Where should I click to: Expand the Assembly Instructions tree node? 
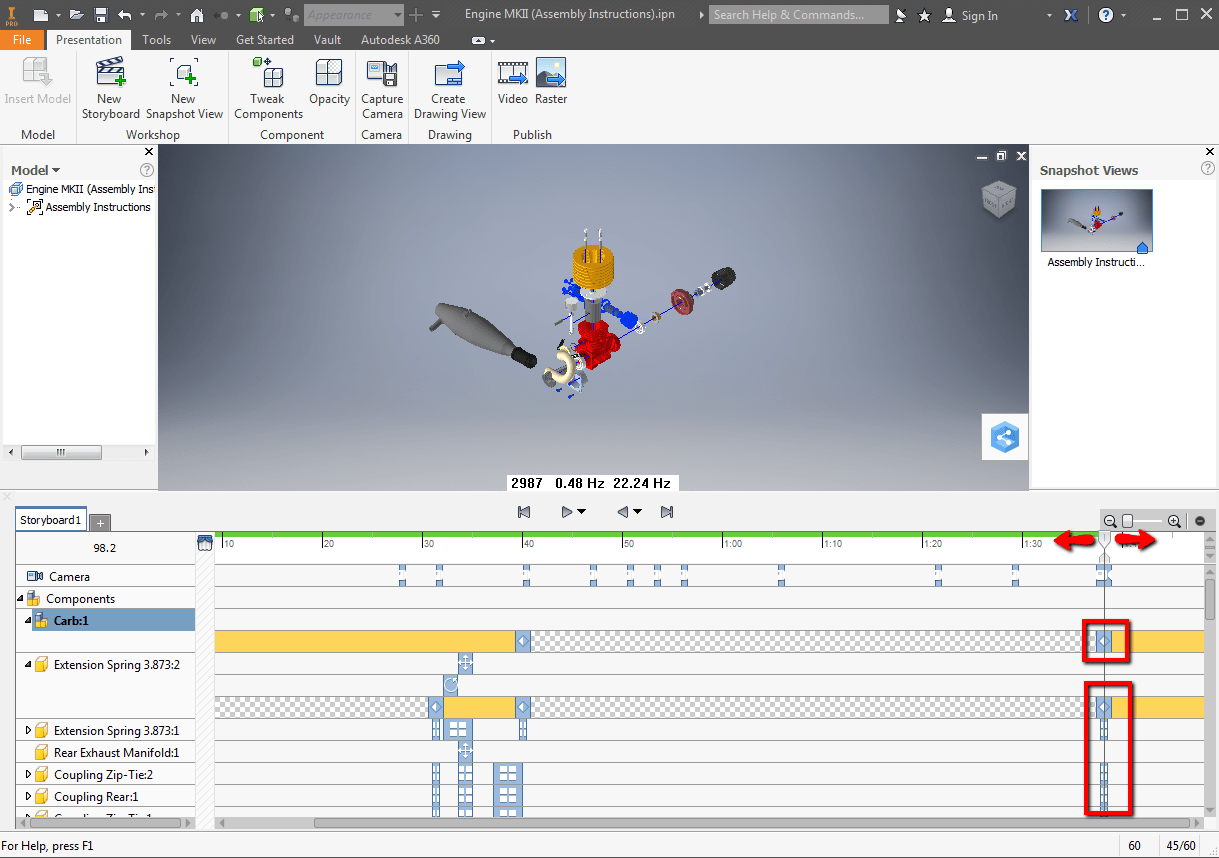click(12, 207)
